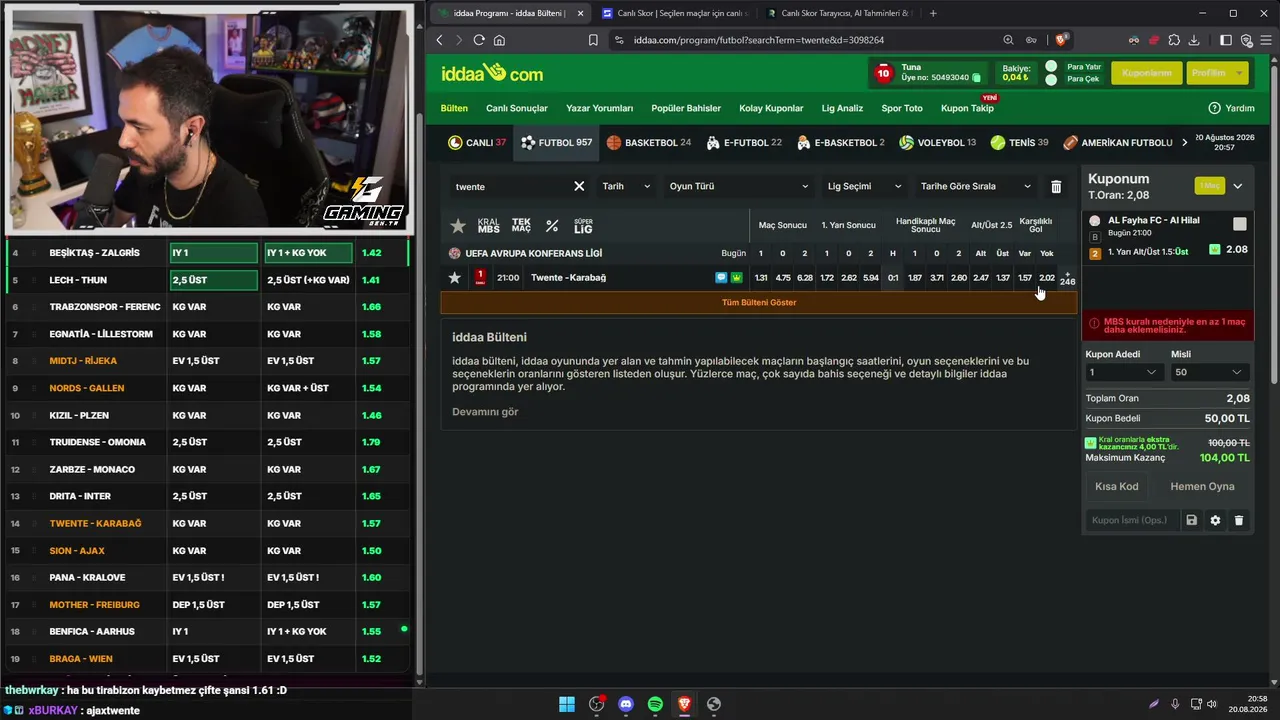The width and height of the screenshot is (1280, 720).
Task: Toggle the Kral MBS filter
Action: point(488,226)
